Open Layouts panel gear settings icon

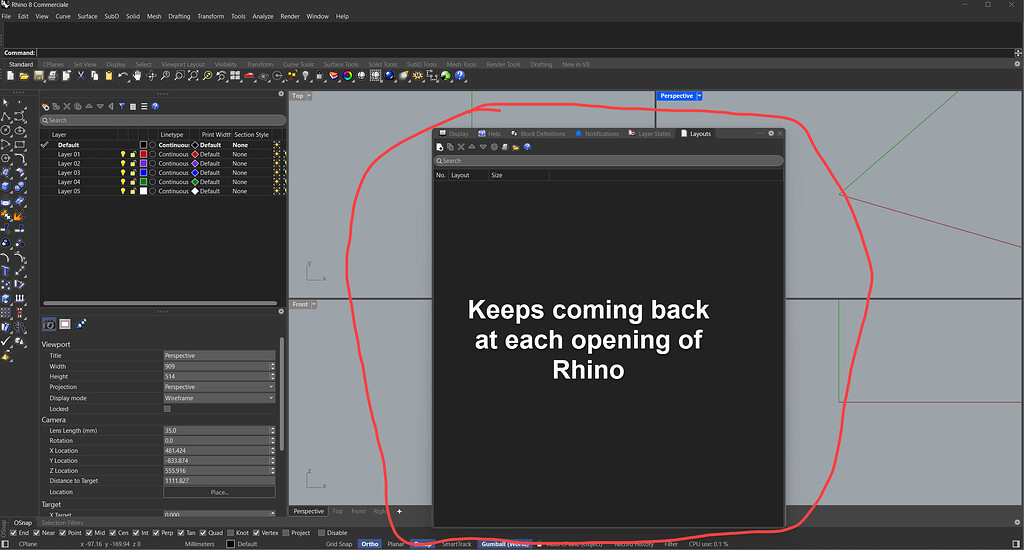pos(771,133)
